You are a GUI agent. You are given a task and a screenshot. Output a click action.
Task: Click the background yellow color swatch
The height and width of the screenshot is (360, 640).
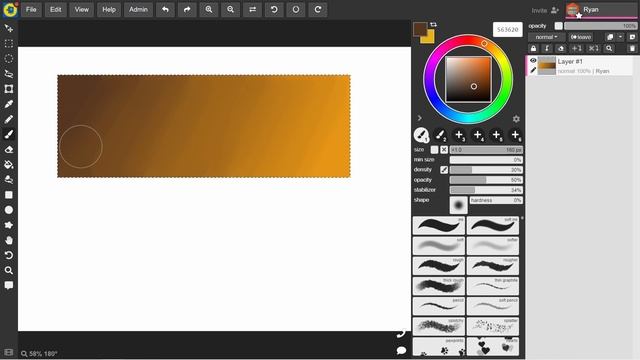[429, 39]
